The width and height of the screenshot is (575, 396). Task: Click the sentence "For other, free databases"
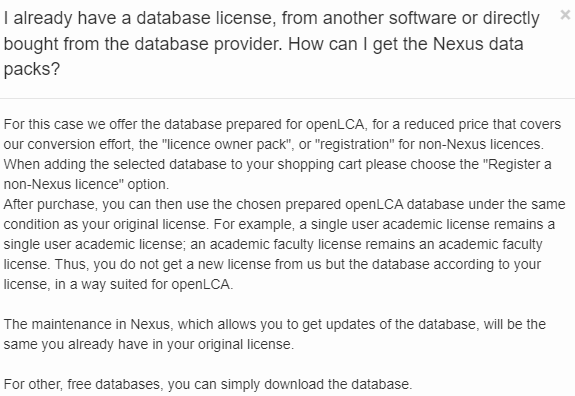(208, 384)
